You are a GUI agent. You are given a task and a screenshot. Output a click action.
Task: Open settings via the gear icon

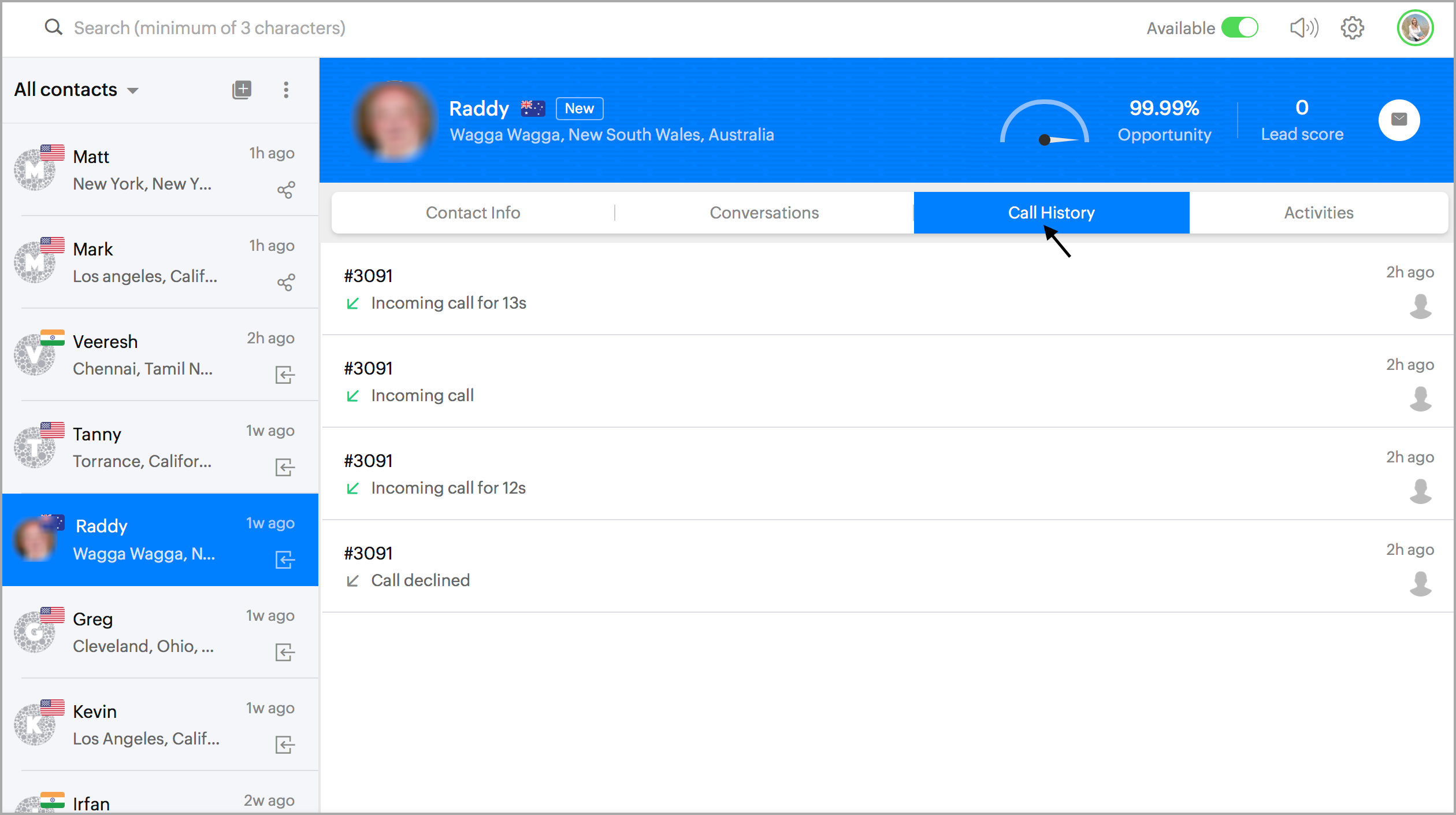(1352, 28)
